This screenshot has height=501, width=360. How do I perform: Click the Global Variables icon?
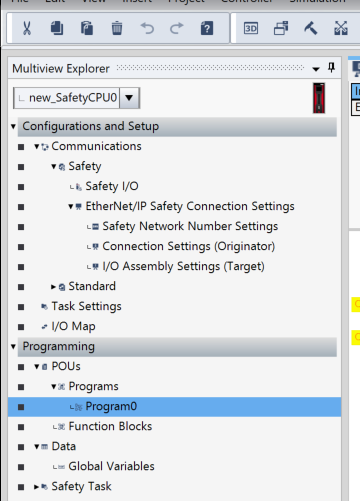(61, 467)
